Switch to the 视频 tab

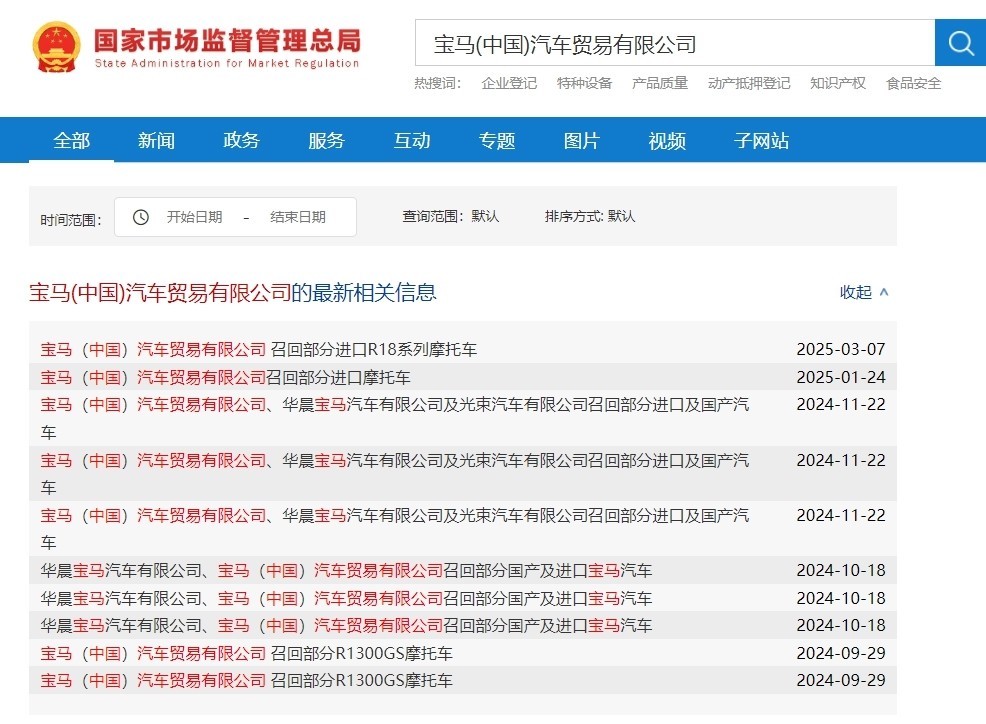pyautogui.click(x=667, y=140)
